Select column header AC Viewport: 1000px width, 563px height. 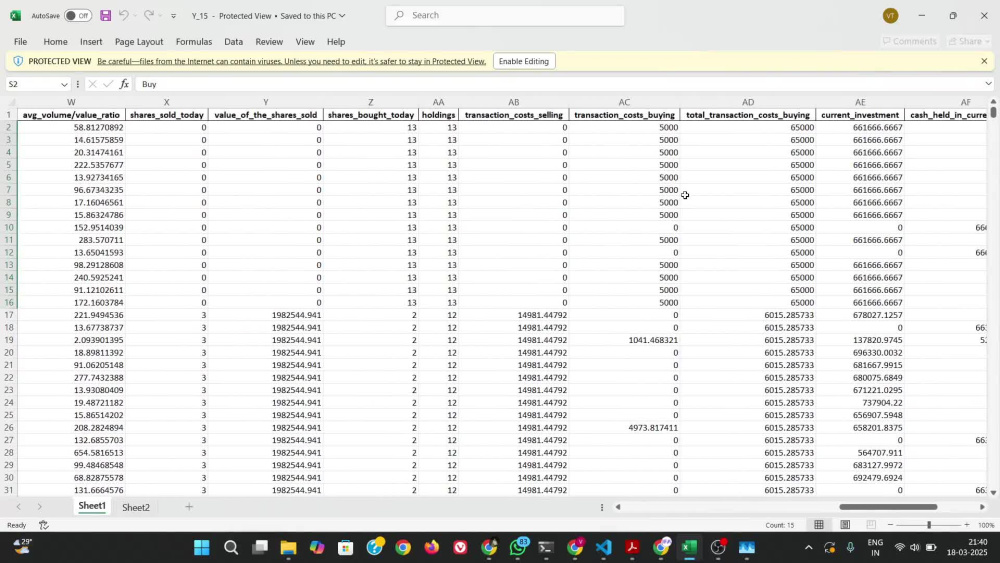tap(624, 102)
